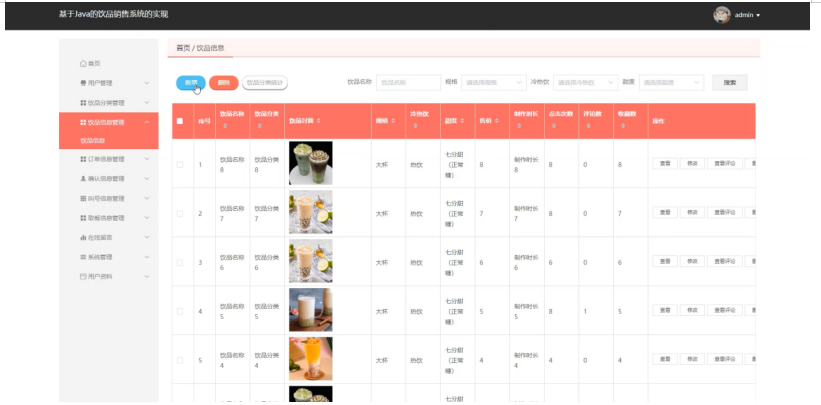Click the blue 新增 button
The width and height of the screenshot is (821, 405).
(191, 83)
